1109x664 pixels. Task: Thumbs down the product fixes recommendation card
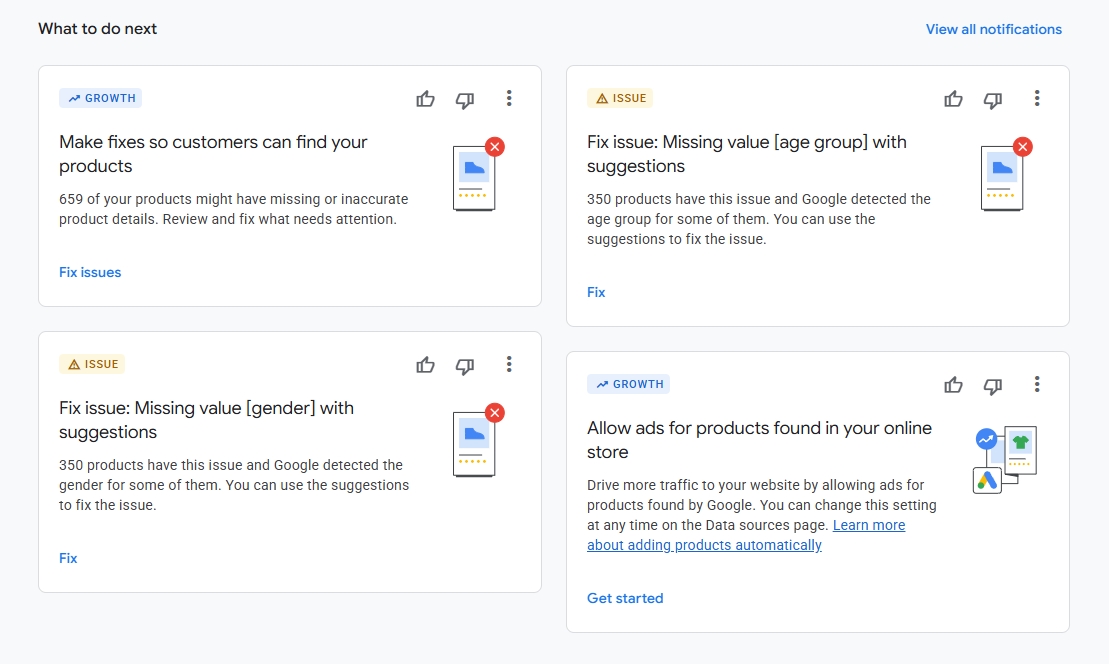[464, 99]
